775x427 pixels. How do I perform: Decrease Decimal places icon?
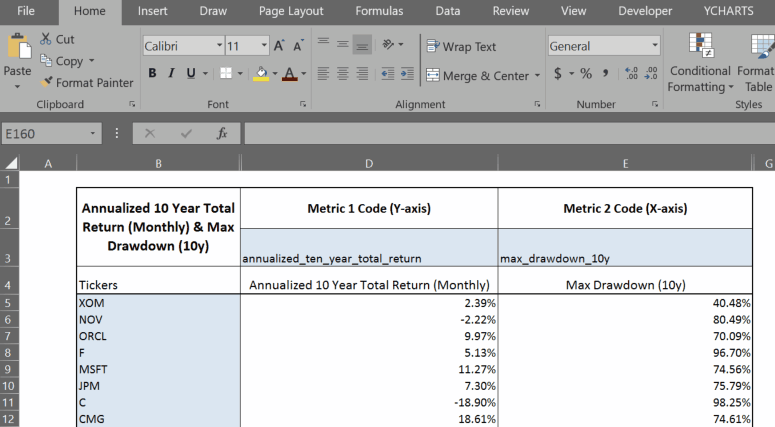651,74
